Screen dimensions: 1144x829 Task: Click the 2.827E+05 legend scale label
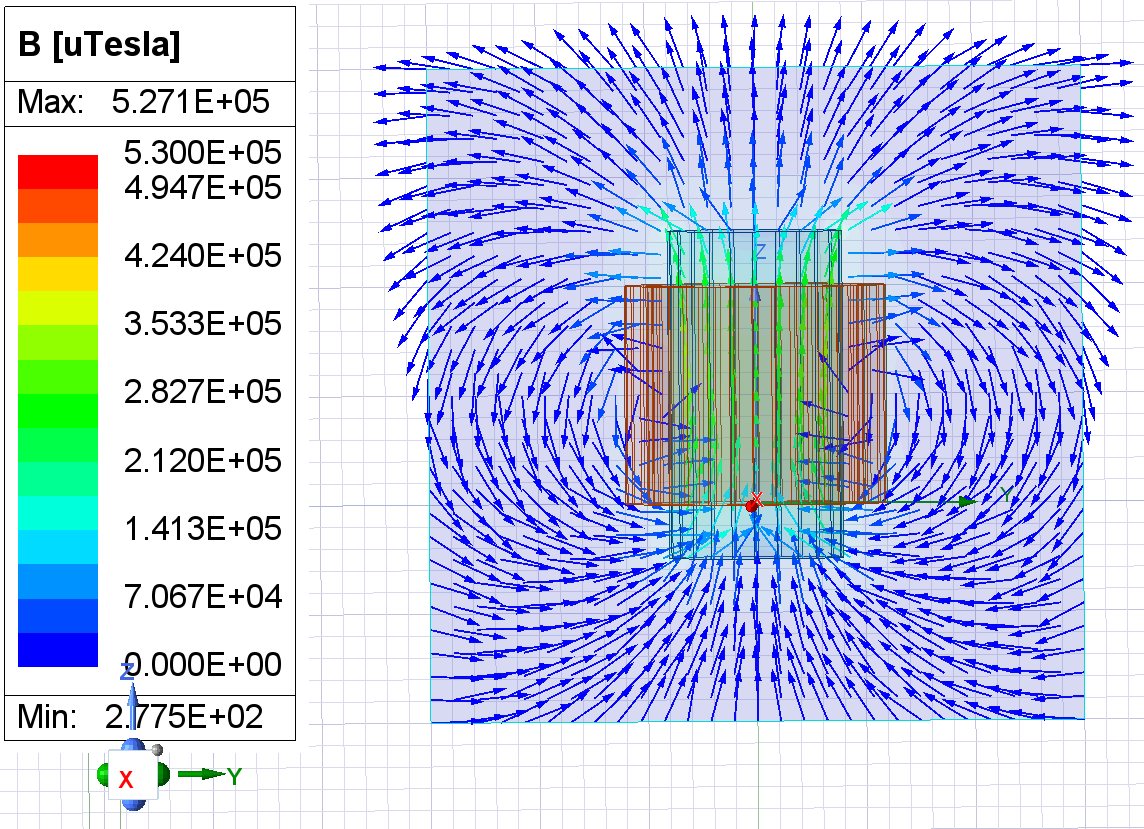(200, 392)
